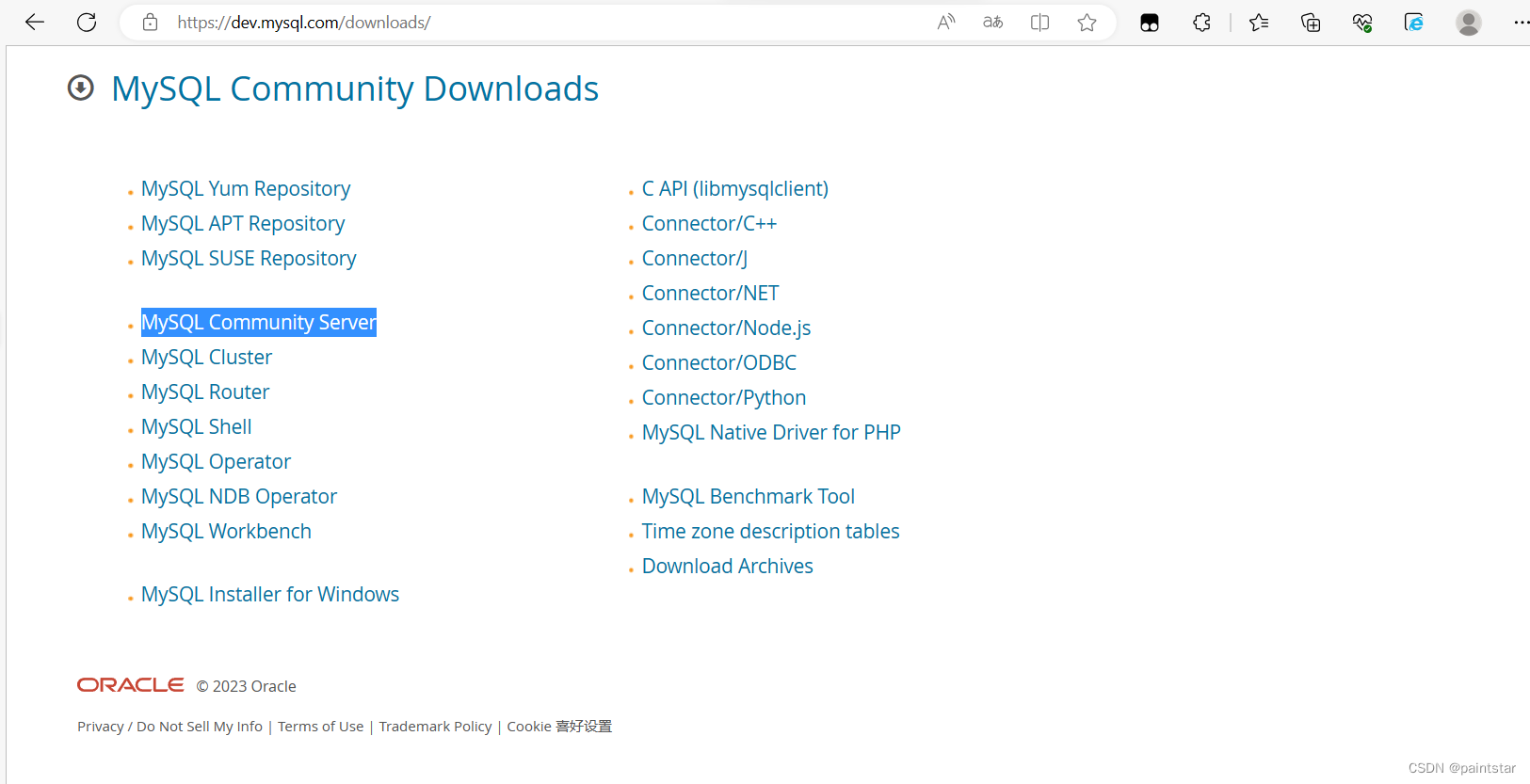Open the Internet Explorer mode icon
The height and width of the screenshot is (784, 1530).
click(x=1413, y=22)
